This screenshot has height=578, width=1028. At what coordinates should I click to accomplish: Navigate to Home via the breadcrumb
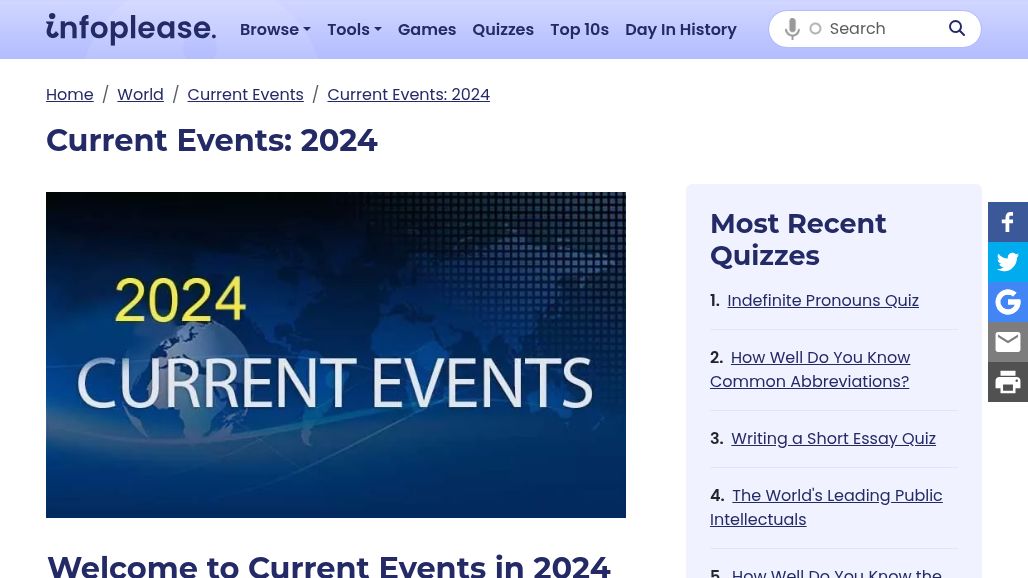click(70, 94)
